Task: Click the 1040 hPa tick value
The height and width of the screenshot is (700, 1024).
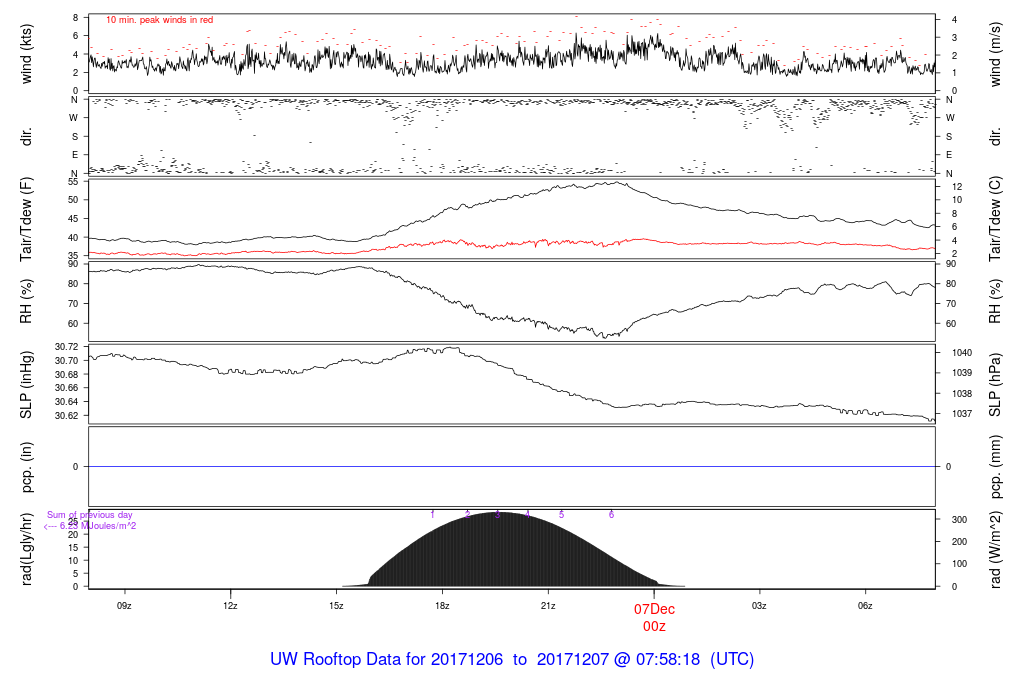Action: pyautogui.click(x=962, y=353)
